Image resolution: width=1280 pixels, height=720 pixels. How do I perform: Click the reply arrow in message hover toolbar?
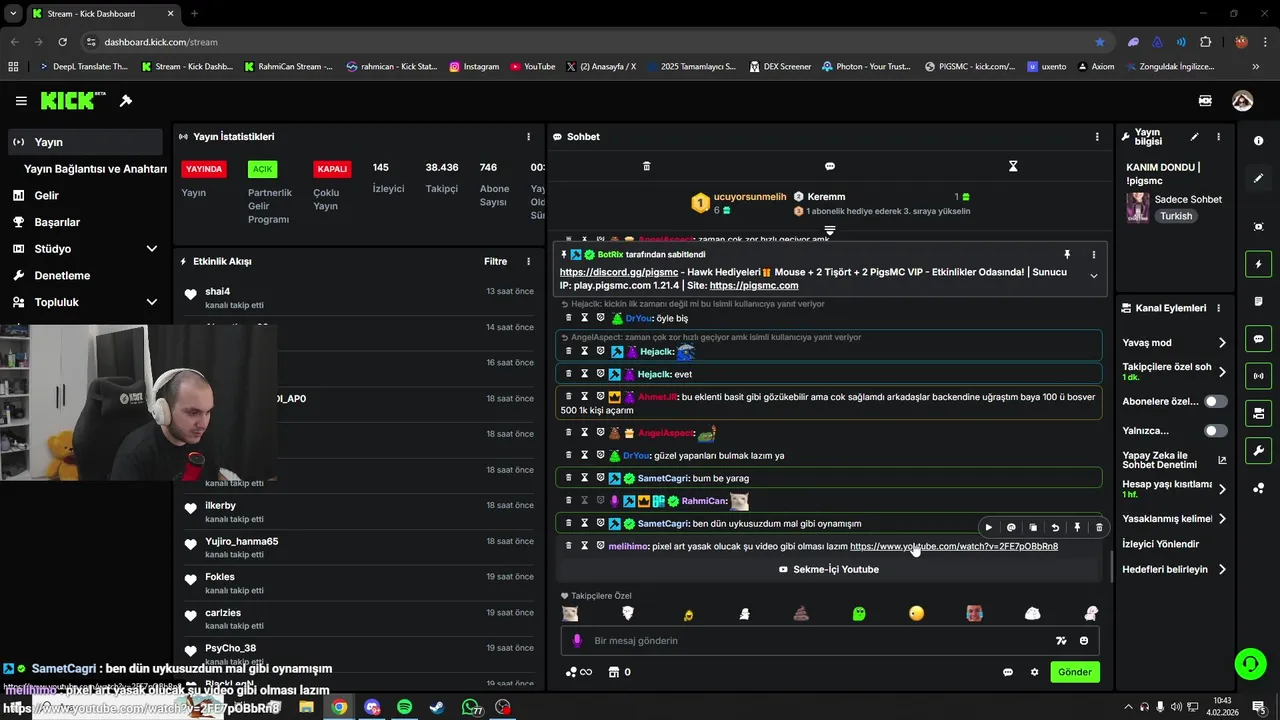1055,527
